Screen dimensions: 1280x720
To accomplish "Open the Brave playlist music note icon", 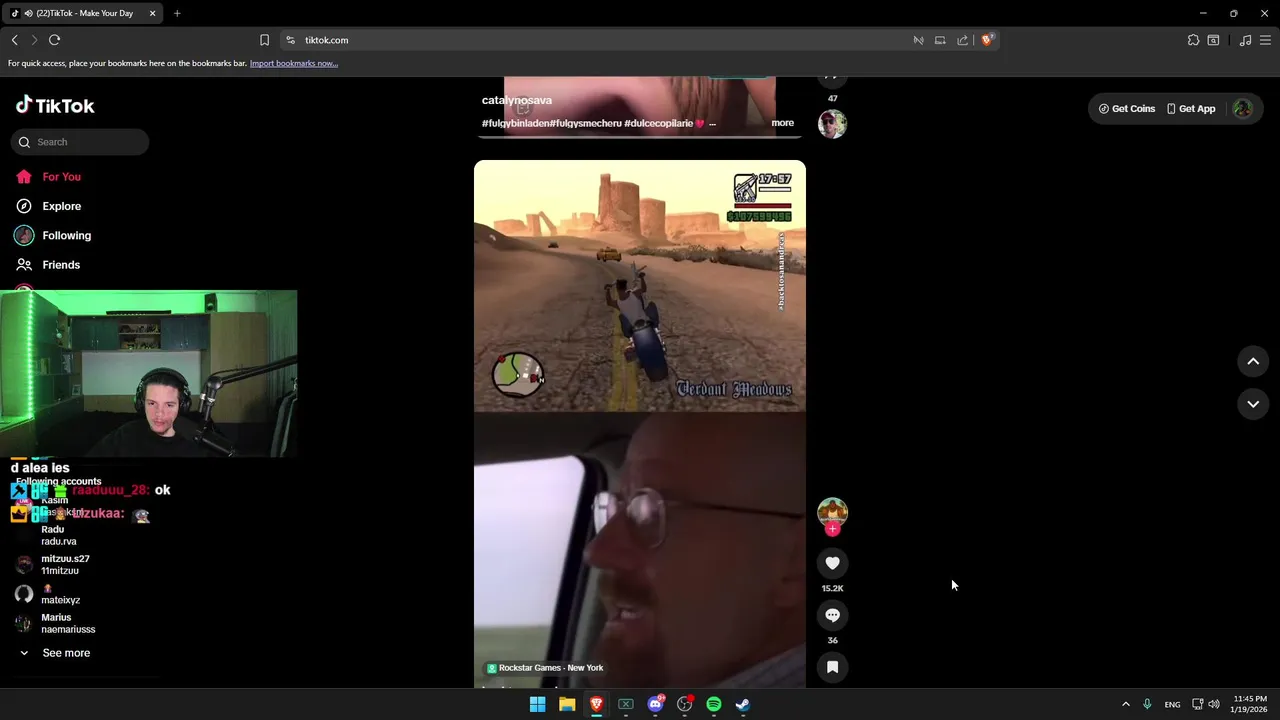I will pos(1245,40).
